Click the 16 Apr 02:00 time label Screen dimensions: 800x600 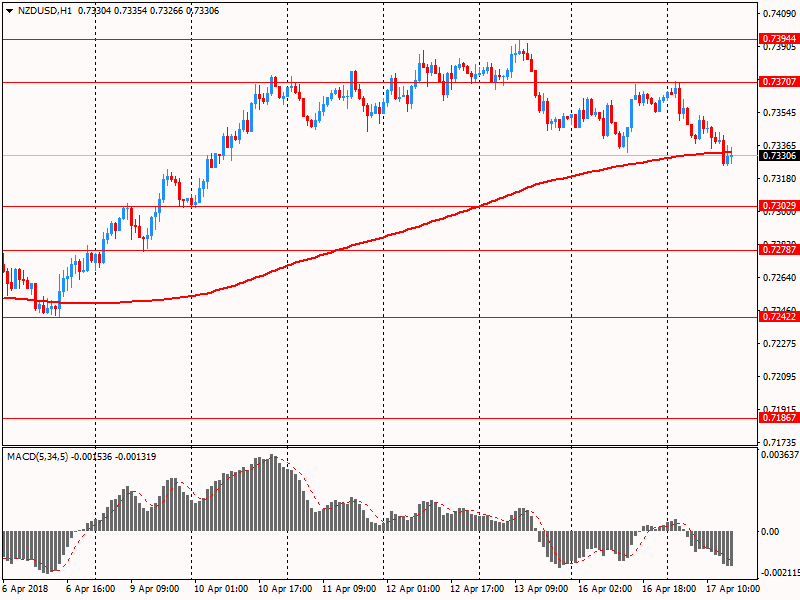click(605, 589)
